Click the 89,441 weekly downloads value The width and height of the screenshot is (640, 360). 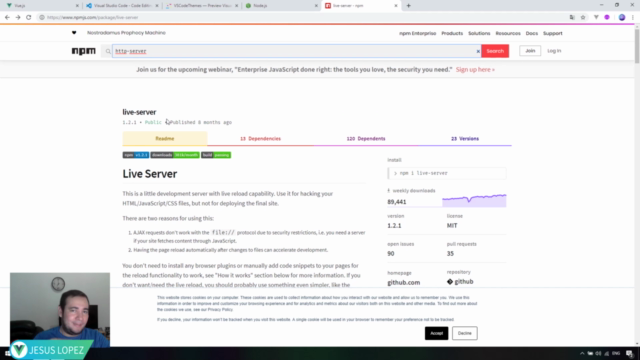(x=397, y=202)
